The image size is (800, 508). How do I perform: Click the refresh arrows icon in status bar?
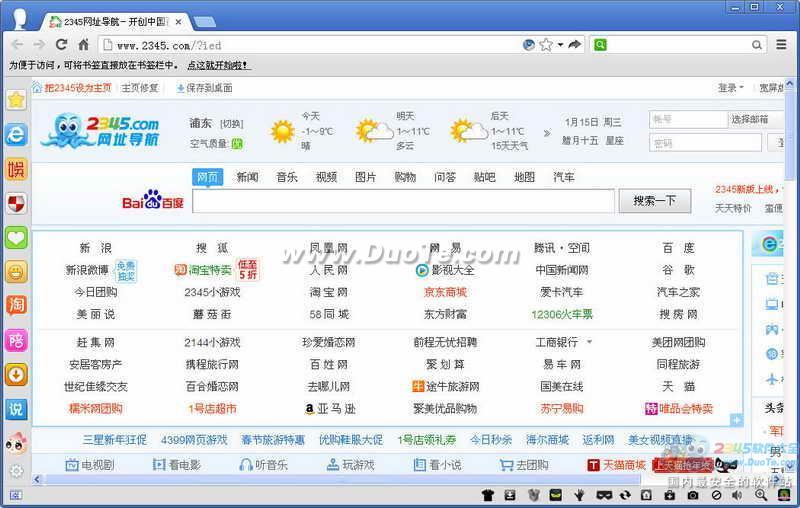point(625,495)
